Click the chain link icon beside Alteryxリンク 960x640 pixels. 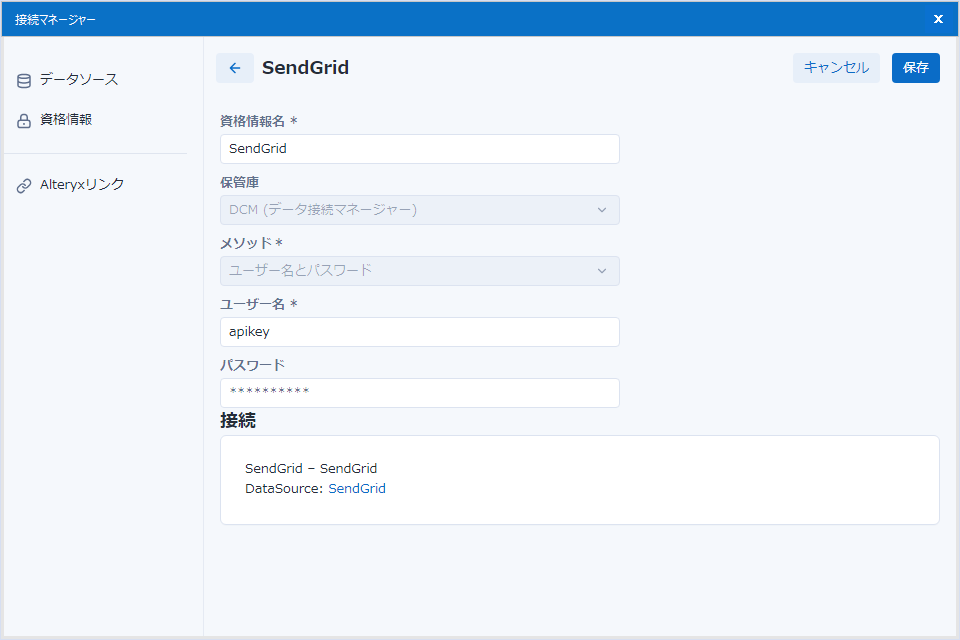[x=24, y=186]
